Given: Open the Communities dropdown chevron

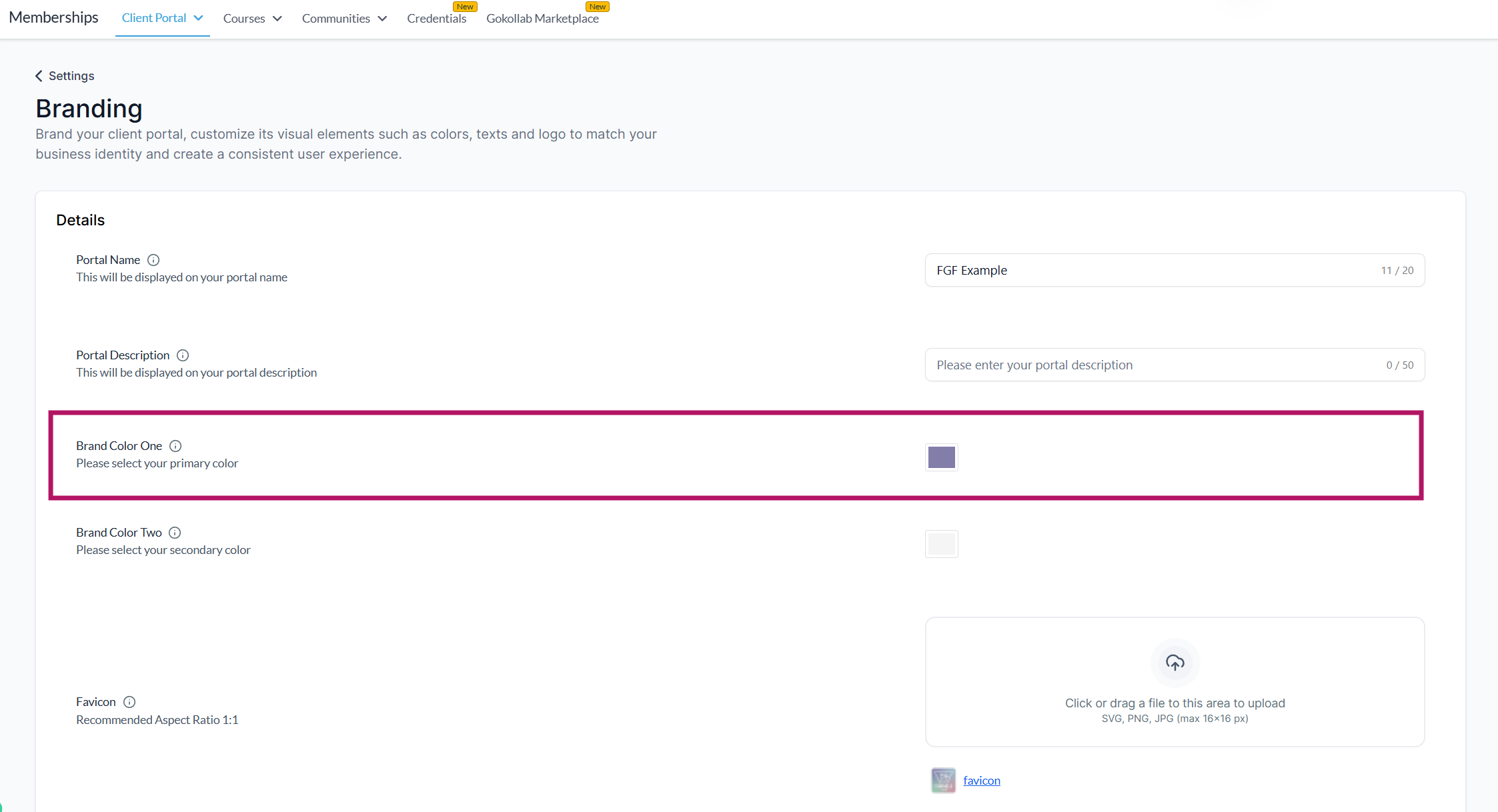Looking at the screenshot, I should 382,19.
